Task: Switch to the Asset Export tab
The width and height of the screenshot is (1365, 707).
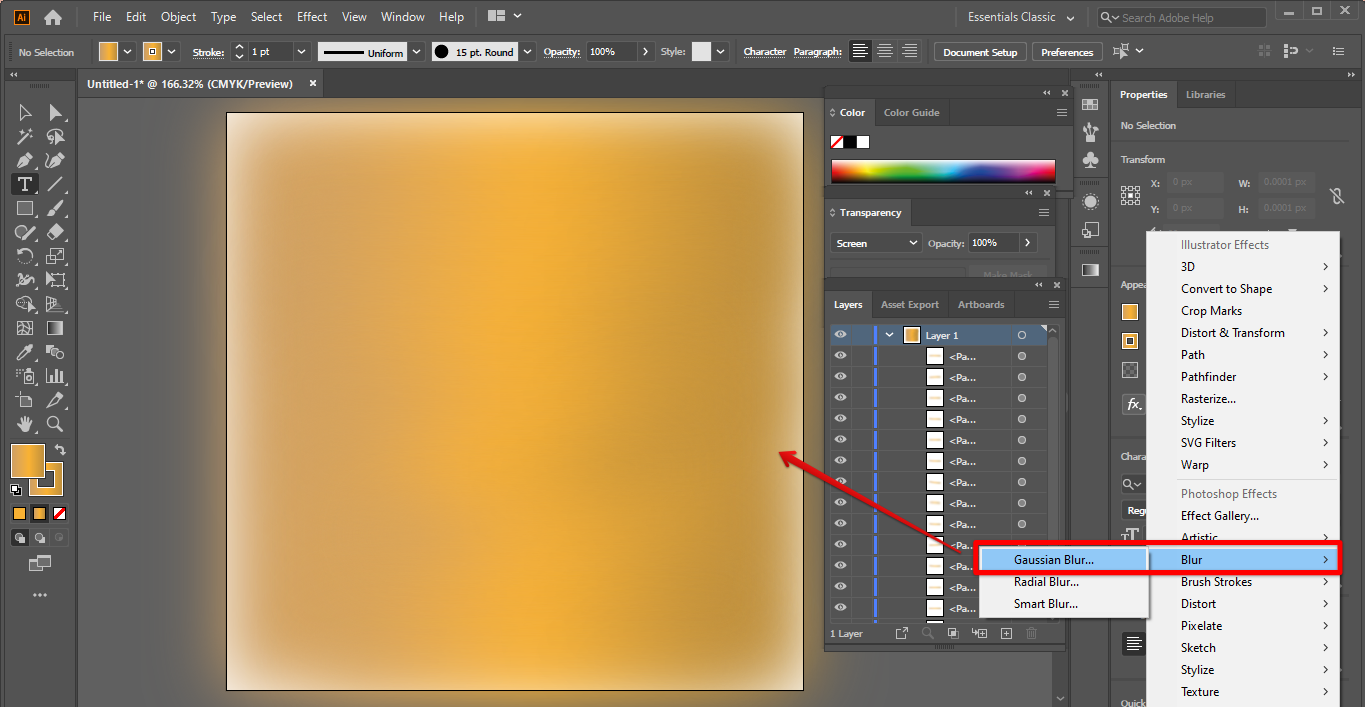Action: tap(909, 304)
